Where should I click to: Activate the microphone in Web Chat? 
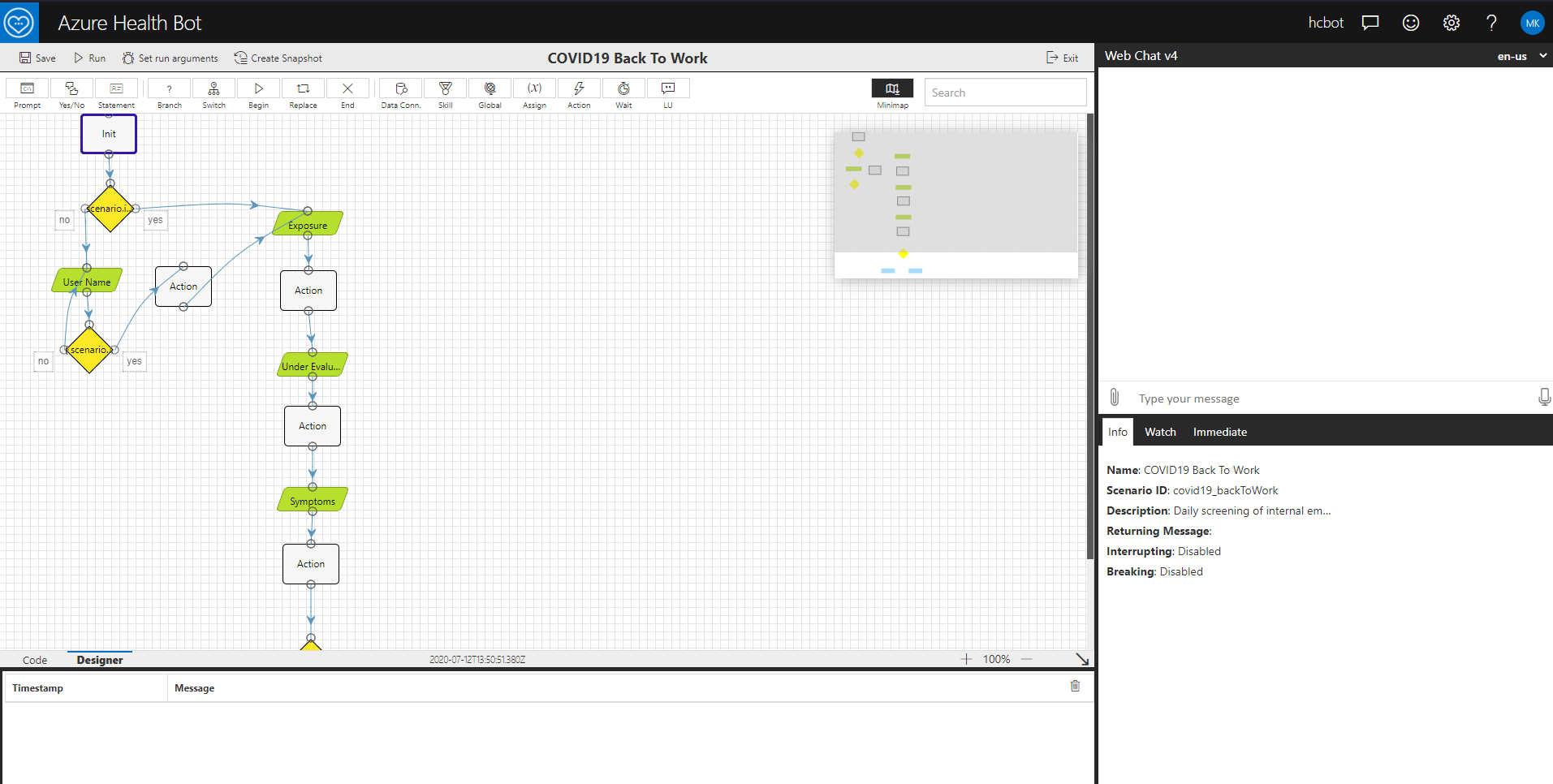1544,397
